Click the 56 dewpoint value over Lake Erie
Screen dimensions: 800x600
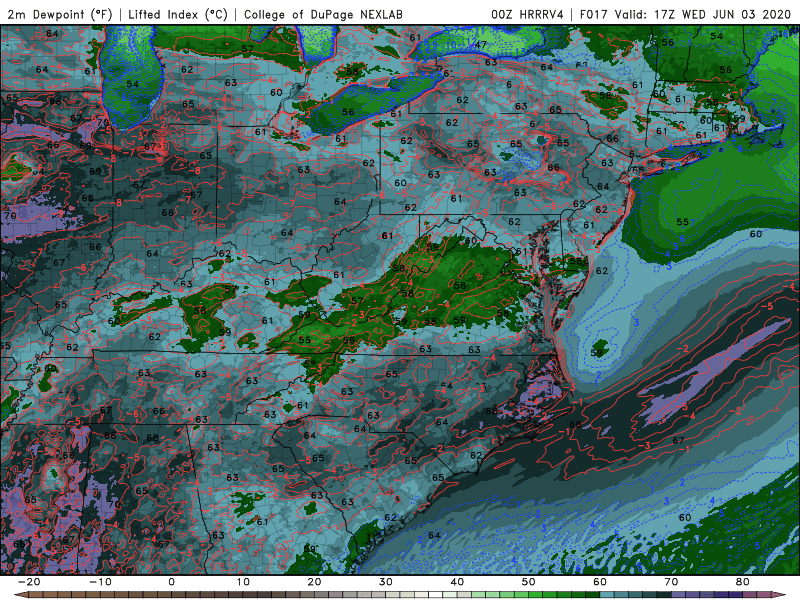(348, 112)
